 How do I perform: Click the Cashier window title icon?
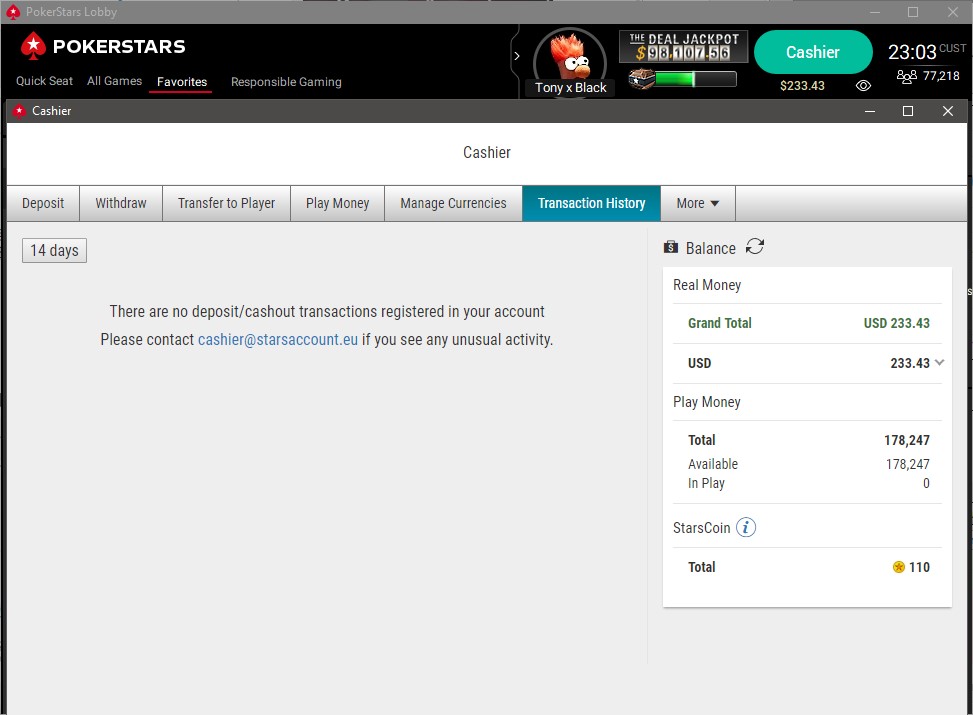point(19,111)
